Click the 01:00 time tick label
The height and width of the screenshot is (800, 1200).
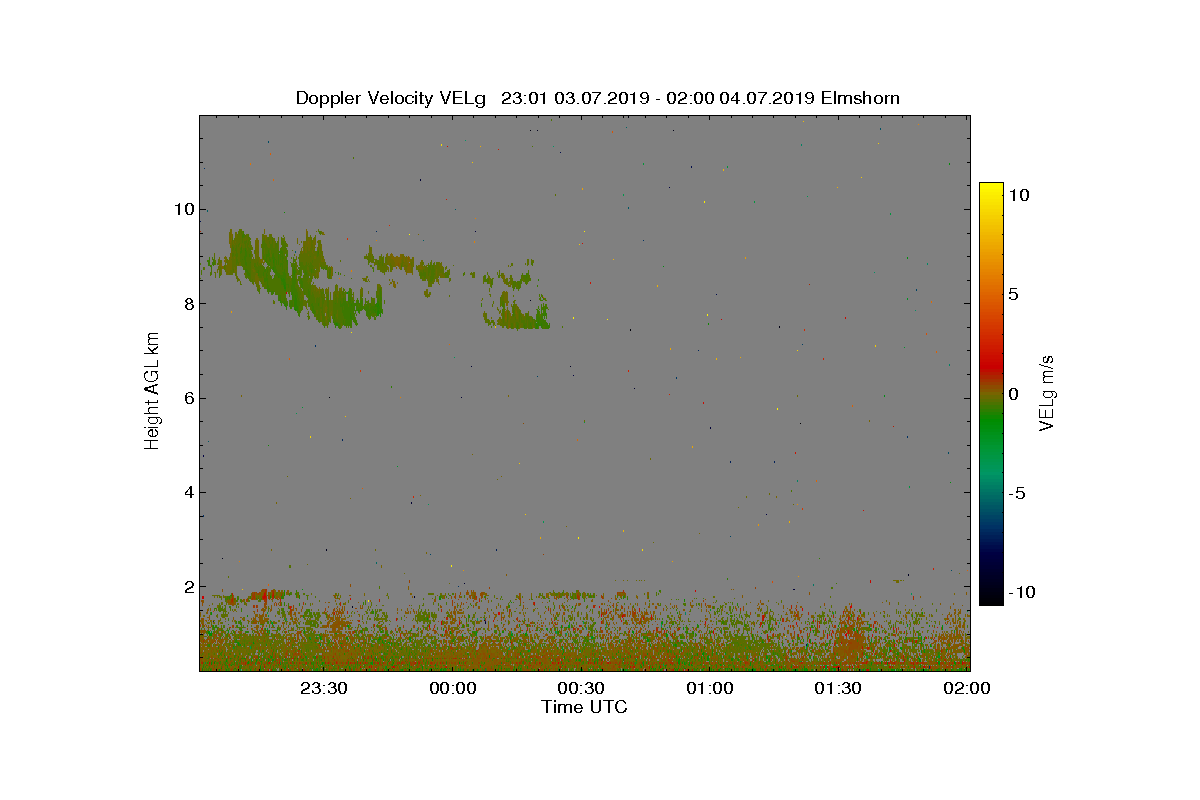pos(709,688)
